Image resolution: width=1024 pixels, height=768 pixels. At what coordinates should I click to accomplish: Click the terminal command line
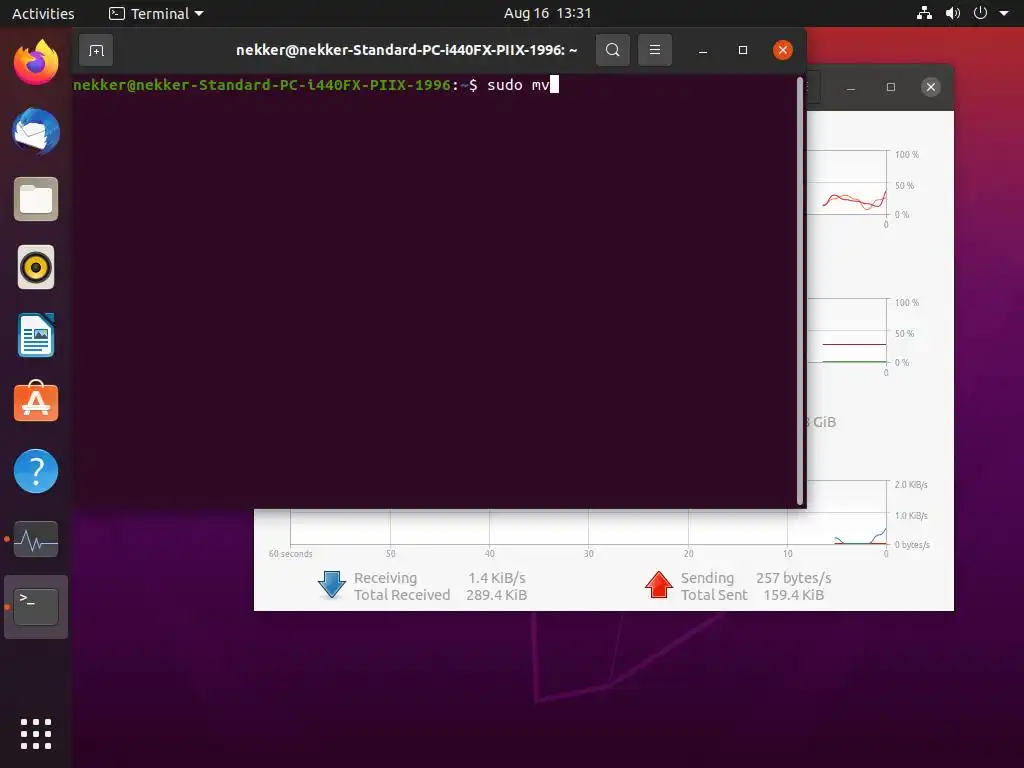click(316, 85)
